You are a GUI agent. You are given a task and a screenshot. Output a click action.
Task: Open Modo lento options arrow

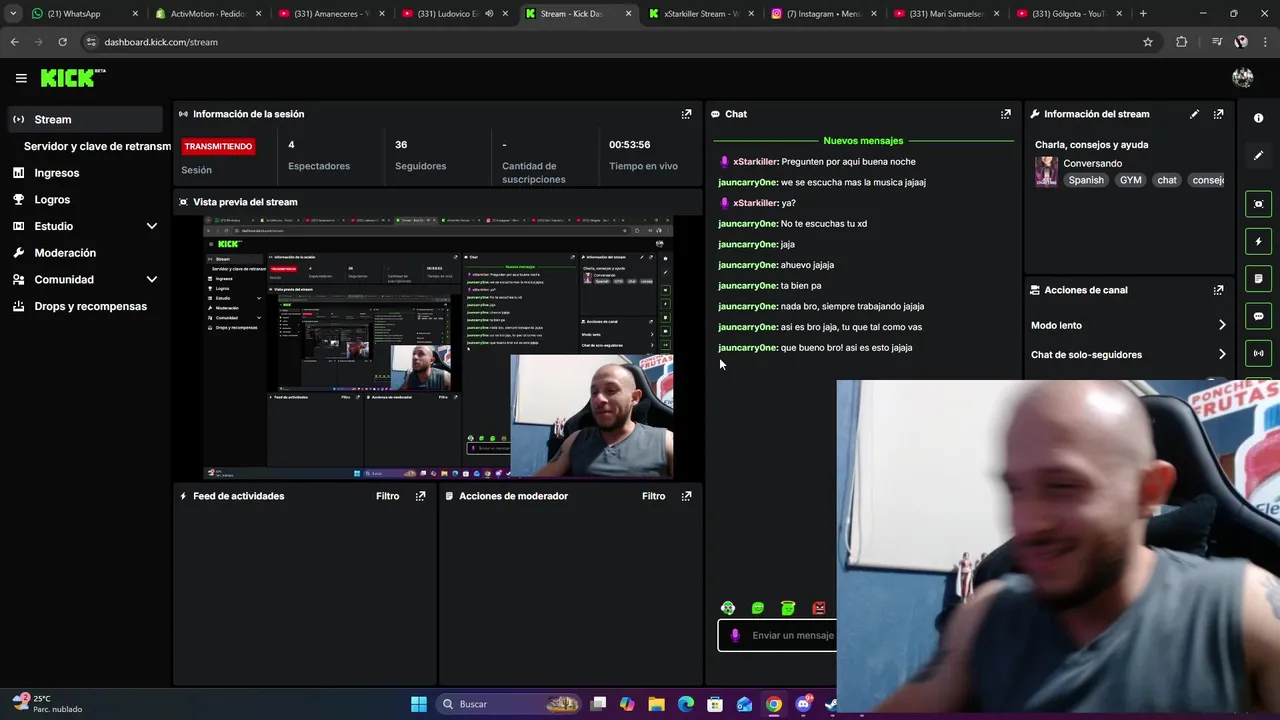(x=1222, y=325)
